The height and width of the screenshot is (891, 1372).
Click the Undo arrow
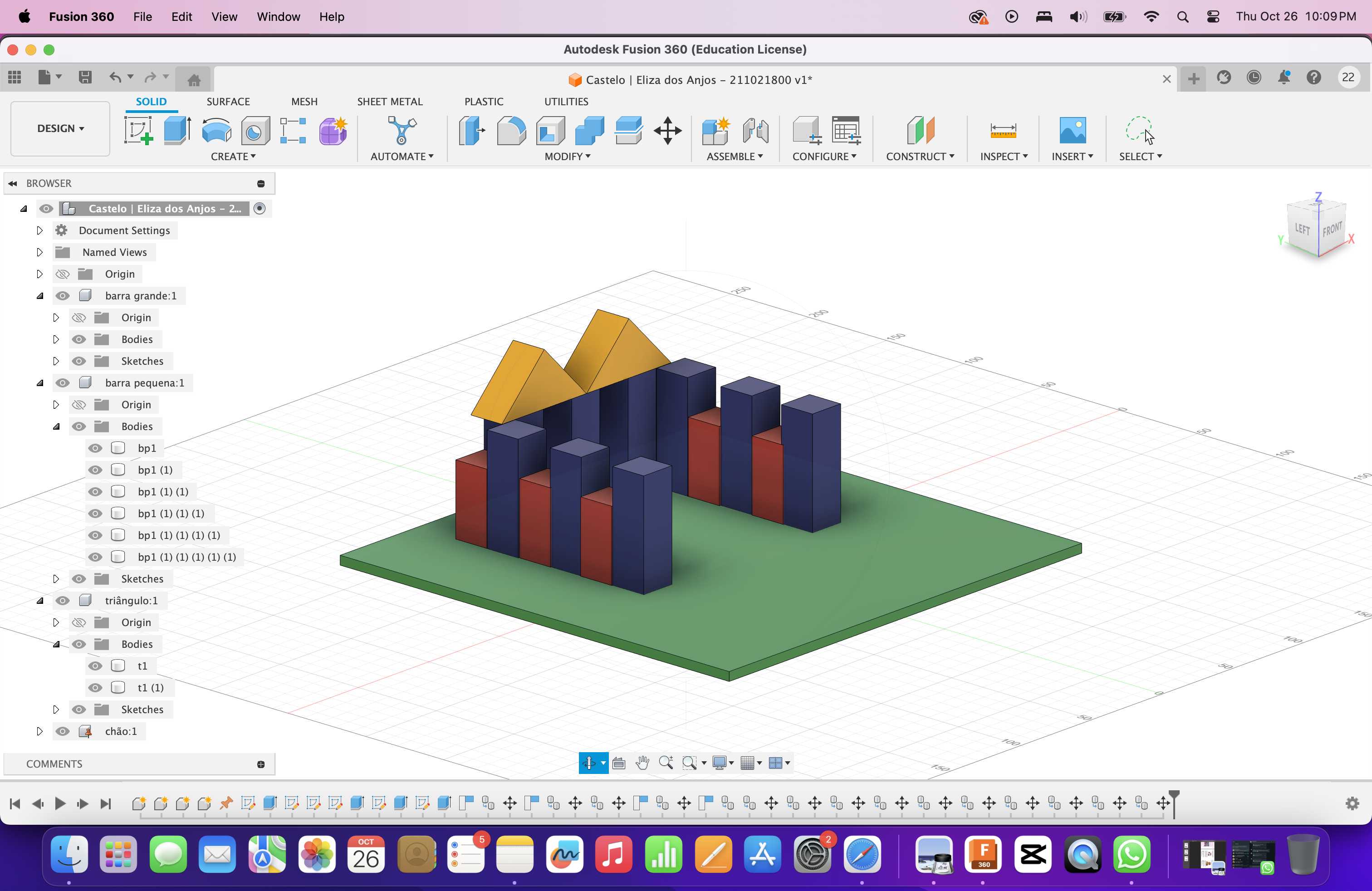coord(115,77)
